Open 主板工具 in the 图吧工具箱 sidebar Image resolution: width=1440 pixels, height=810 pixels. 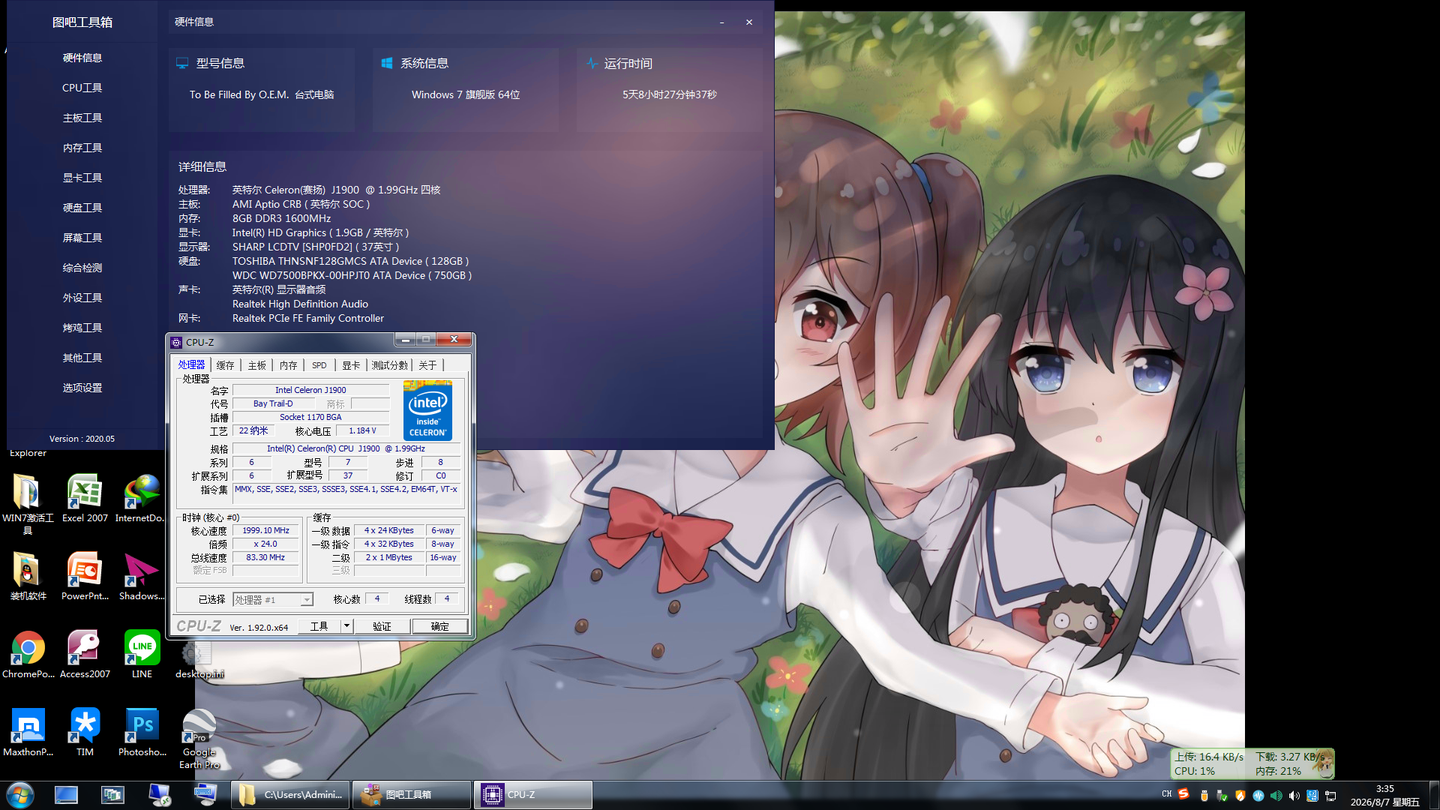coord(82,118)
